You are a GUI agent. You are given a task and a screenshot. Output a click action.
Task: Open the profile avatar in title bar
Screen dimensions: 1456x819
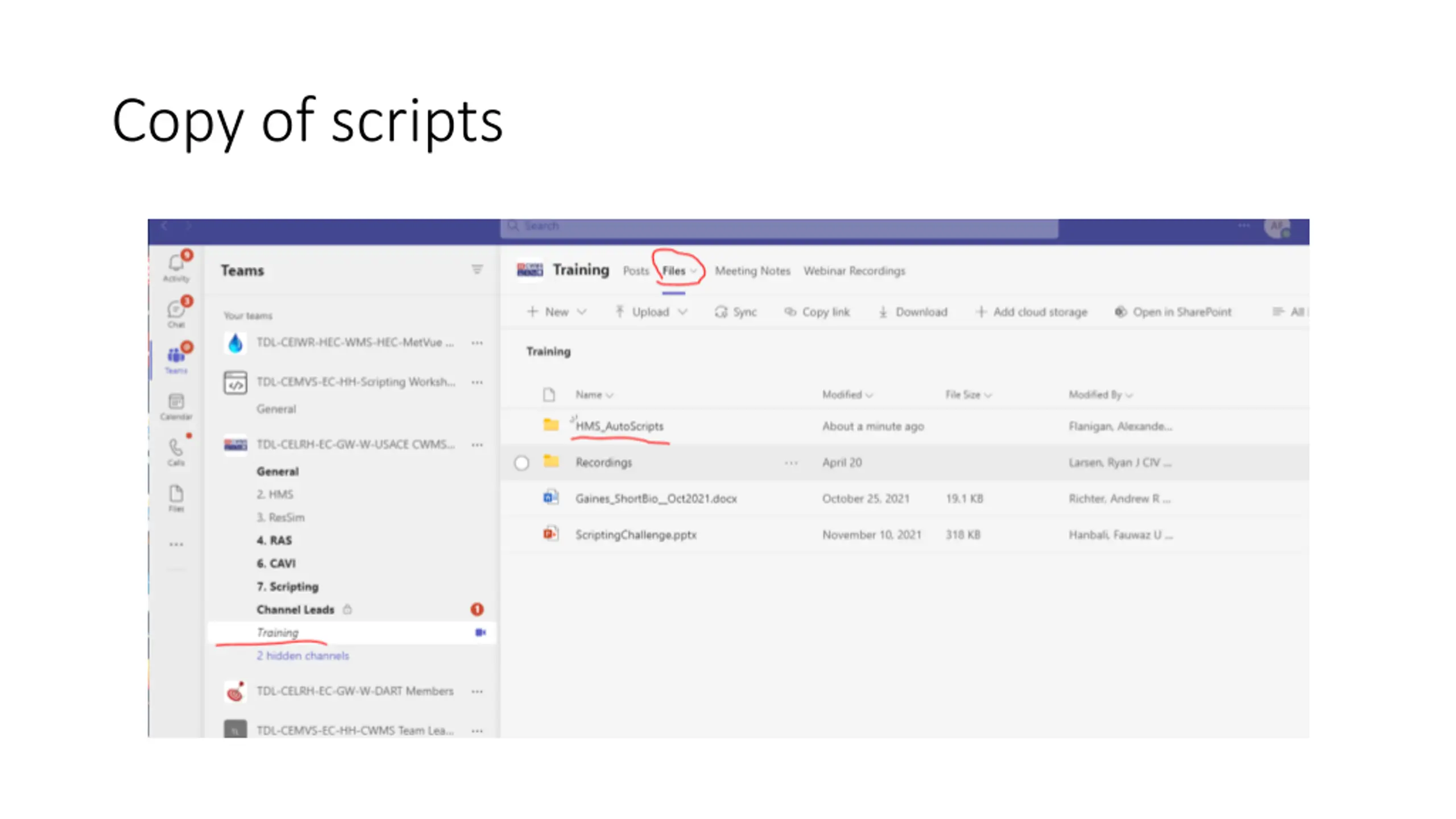click(1277, 227)
